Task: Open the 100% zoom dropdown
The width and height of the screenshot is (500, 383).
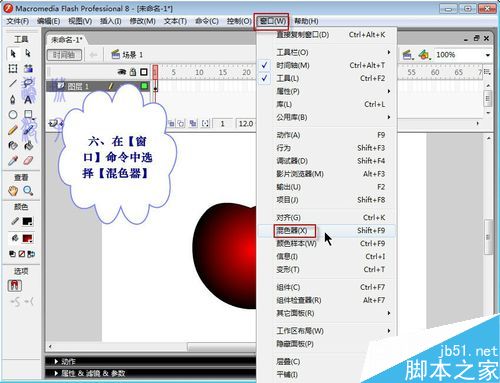Action: click(x=488, y=55)
